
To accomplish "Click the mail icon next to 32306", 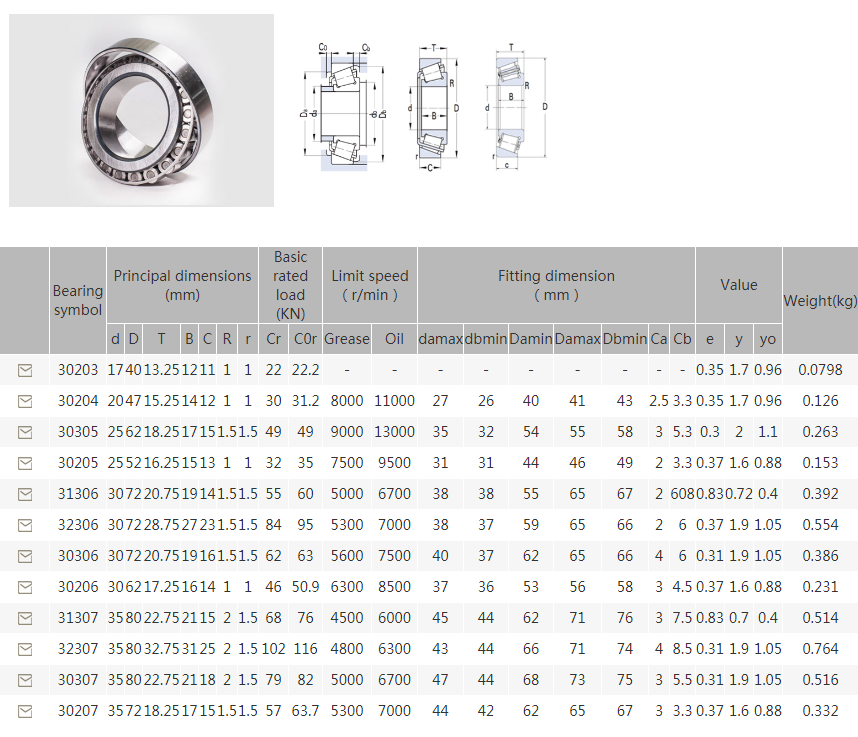I will click(x=25, y=525).
